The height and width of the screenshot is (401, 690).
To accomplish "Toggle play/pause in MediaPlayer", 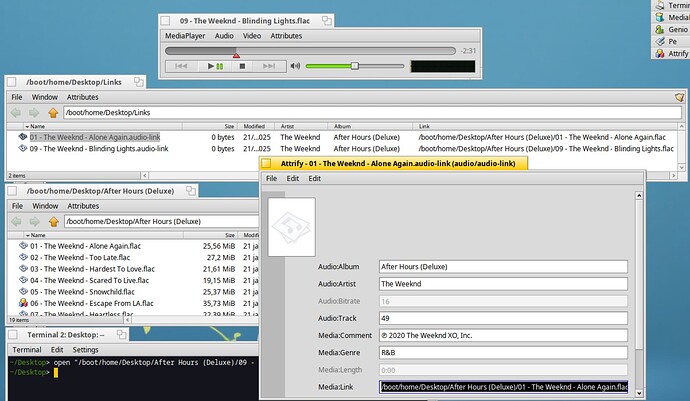I will click(215, 66).
